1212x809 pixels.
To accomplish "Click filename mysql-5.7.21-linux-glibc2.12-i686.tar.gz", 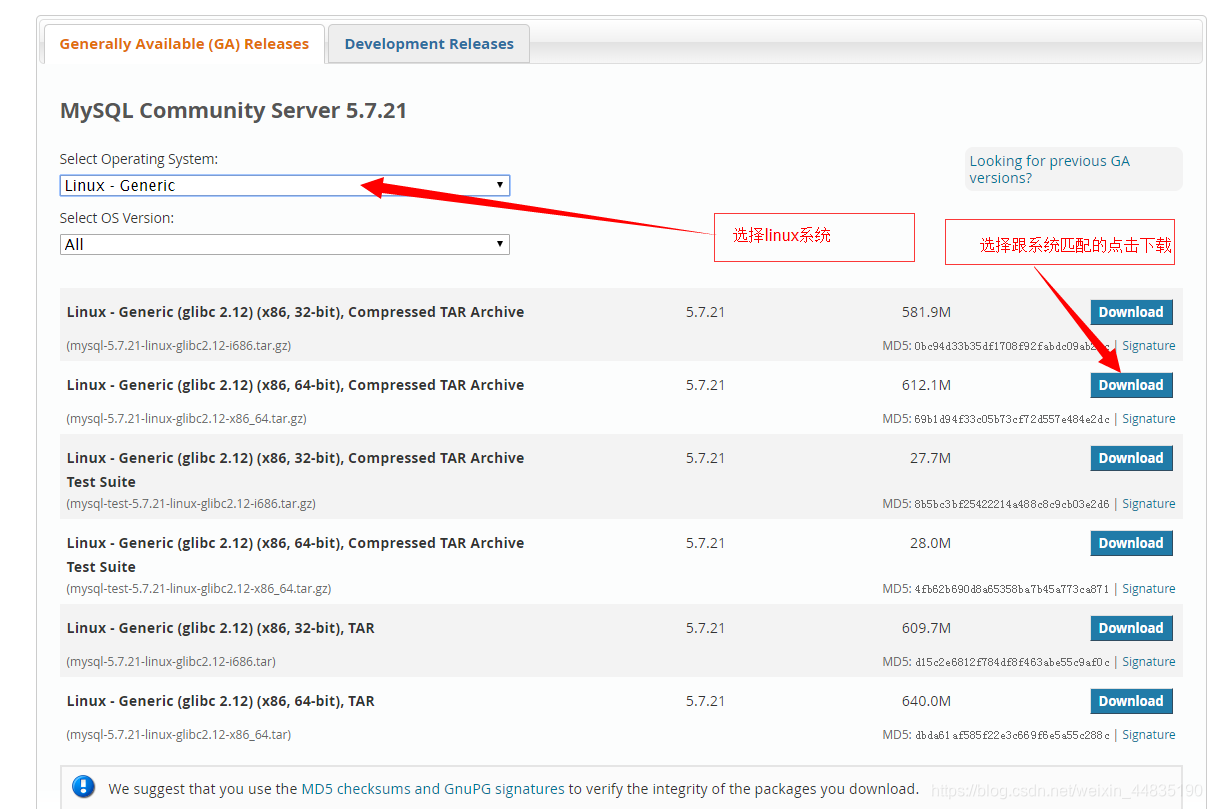I will point(179,346).
